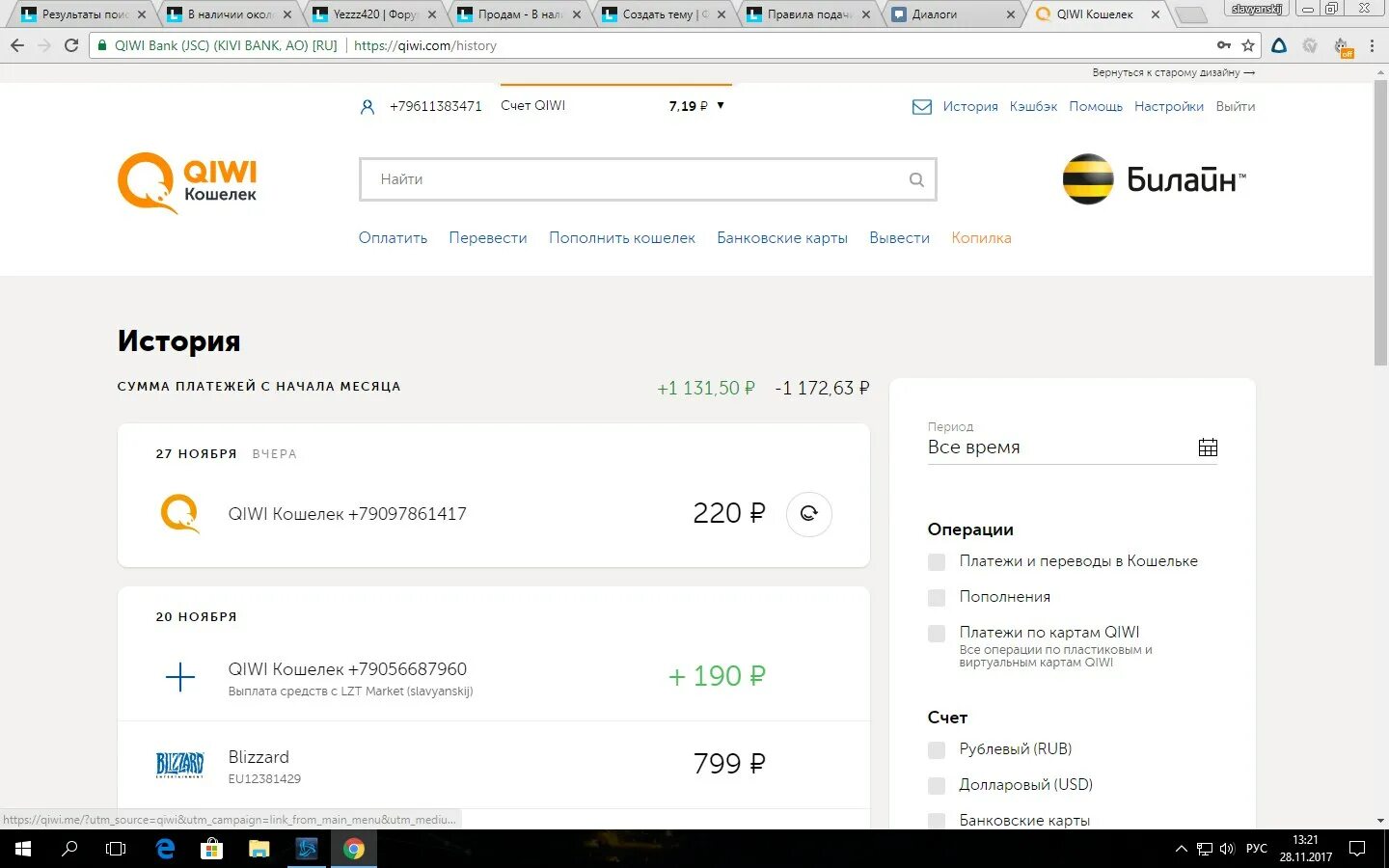This screenshot has height=868, width=1389.
Task: Open the notification center icon
Action: [x=1357, y=849]
